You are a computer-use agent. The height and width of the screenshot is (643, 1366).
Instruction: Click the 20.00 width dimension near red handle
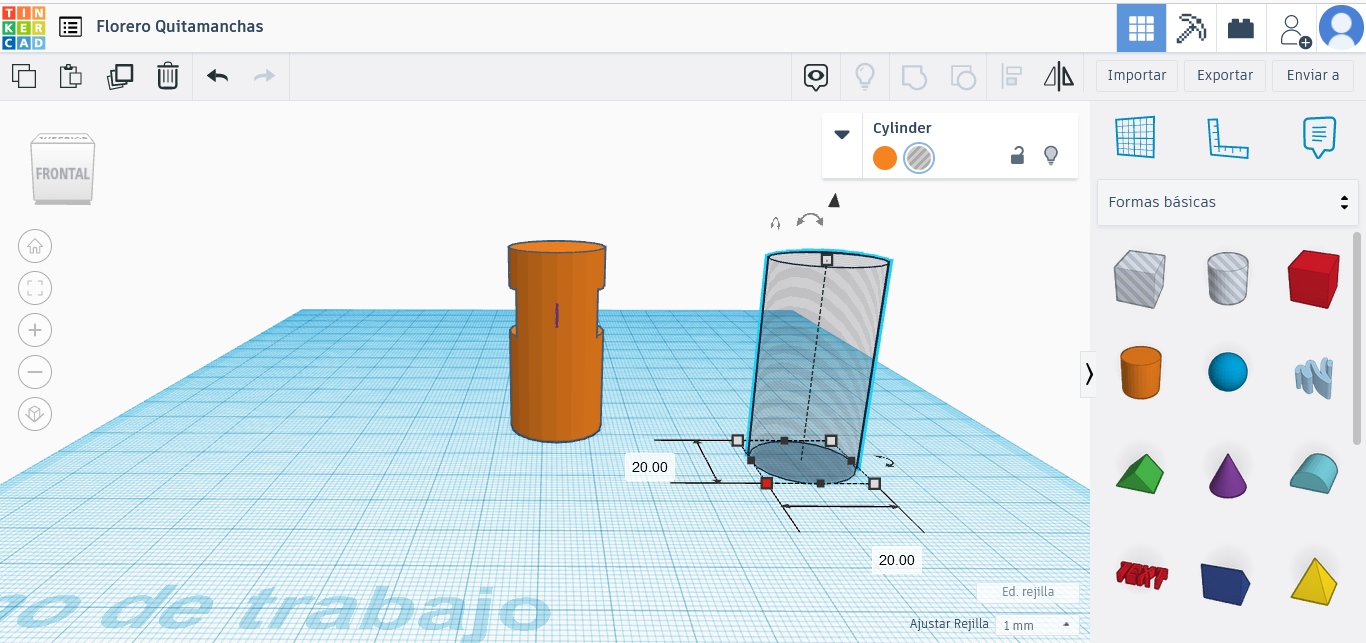pyautogui.click(x=650, y=467)
